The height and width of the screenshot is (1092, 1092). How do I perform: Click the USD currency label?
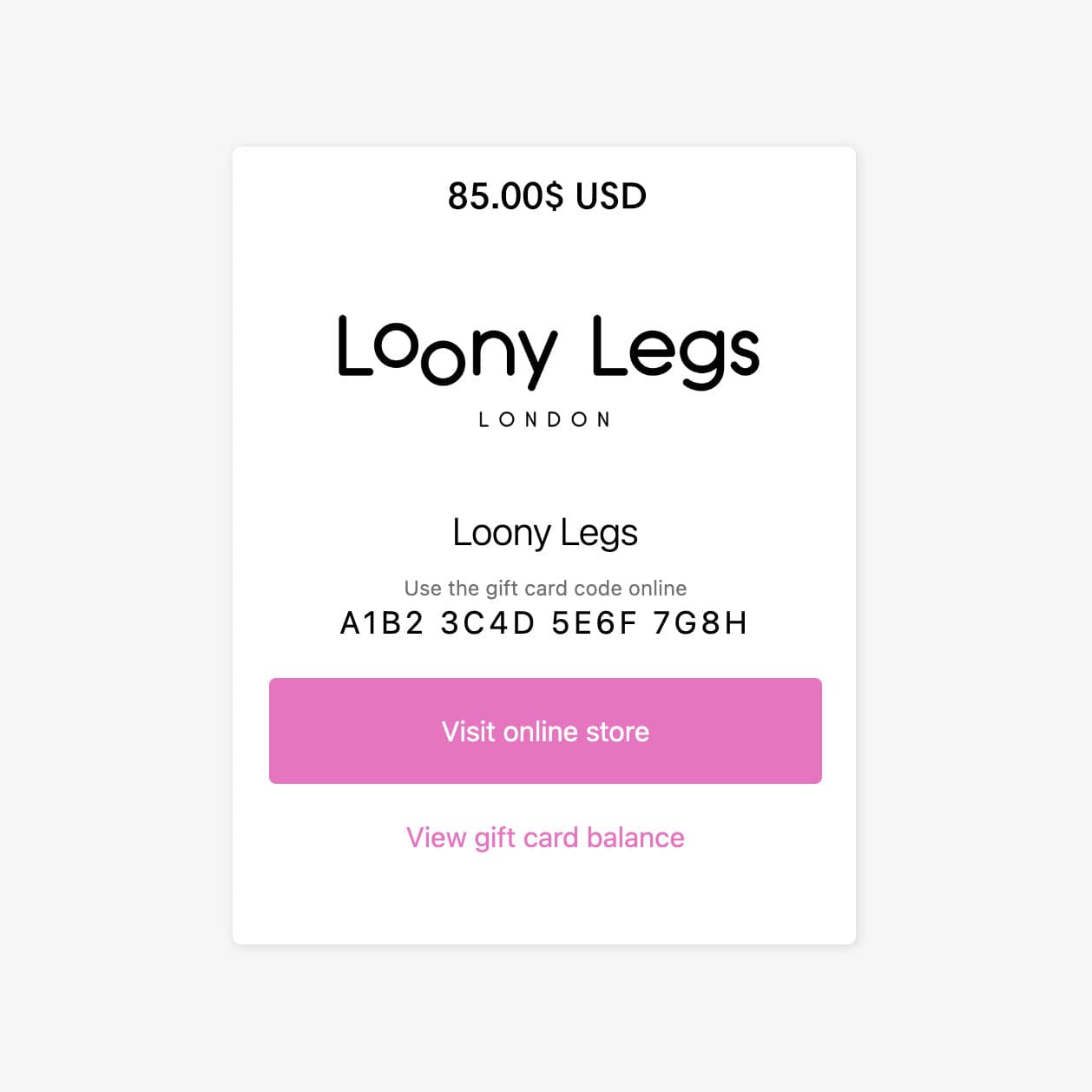611,196
